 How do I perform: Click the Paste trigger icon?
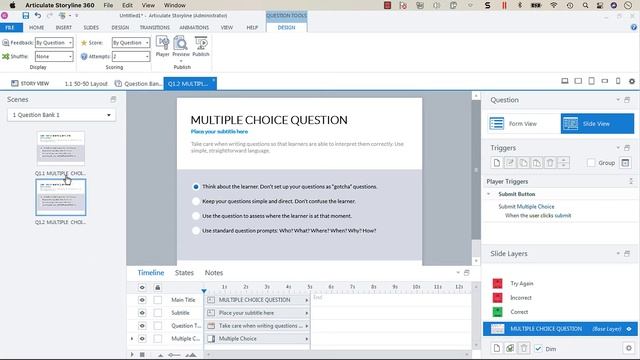point(536,163)
